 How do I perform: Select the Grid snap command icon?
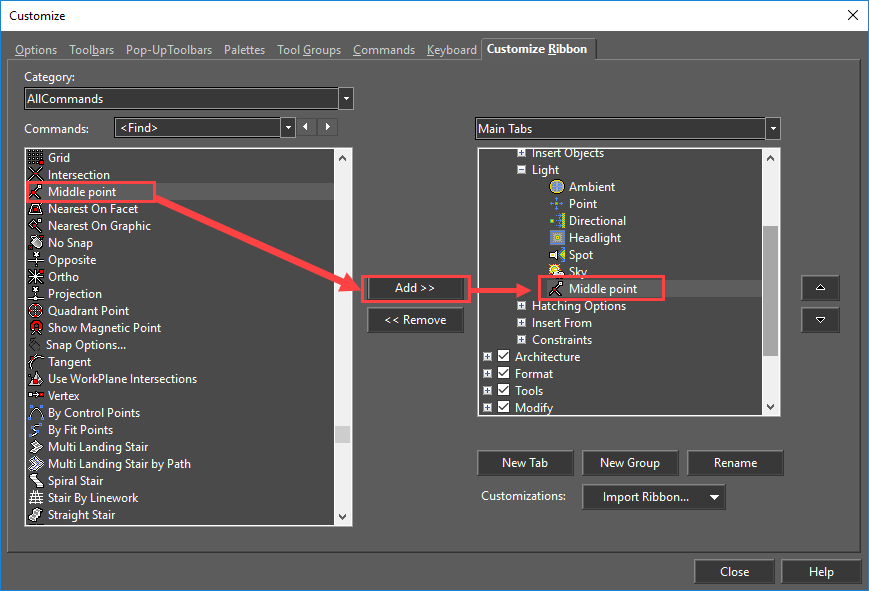36,158
